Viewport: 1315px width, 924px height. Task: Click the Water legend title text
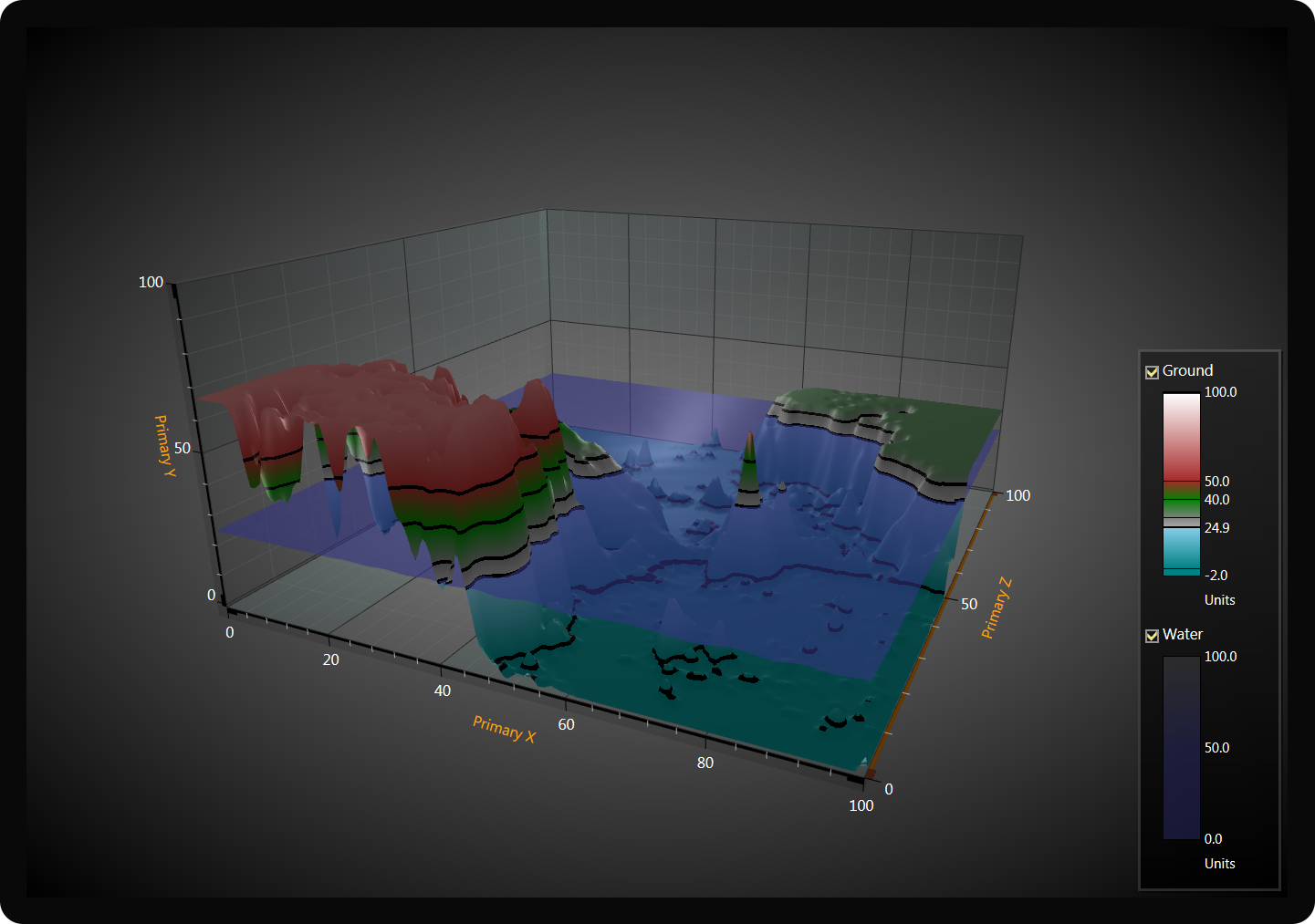point(1183,634)
